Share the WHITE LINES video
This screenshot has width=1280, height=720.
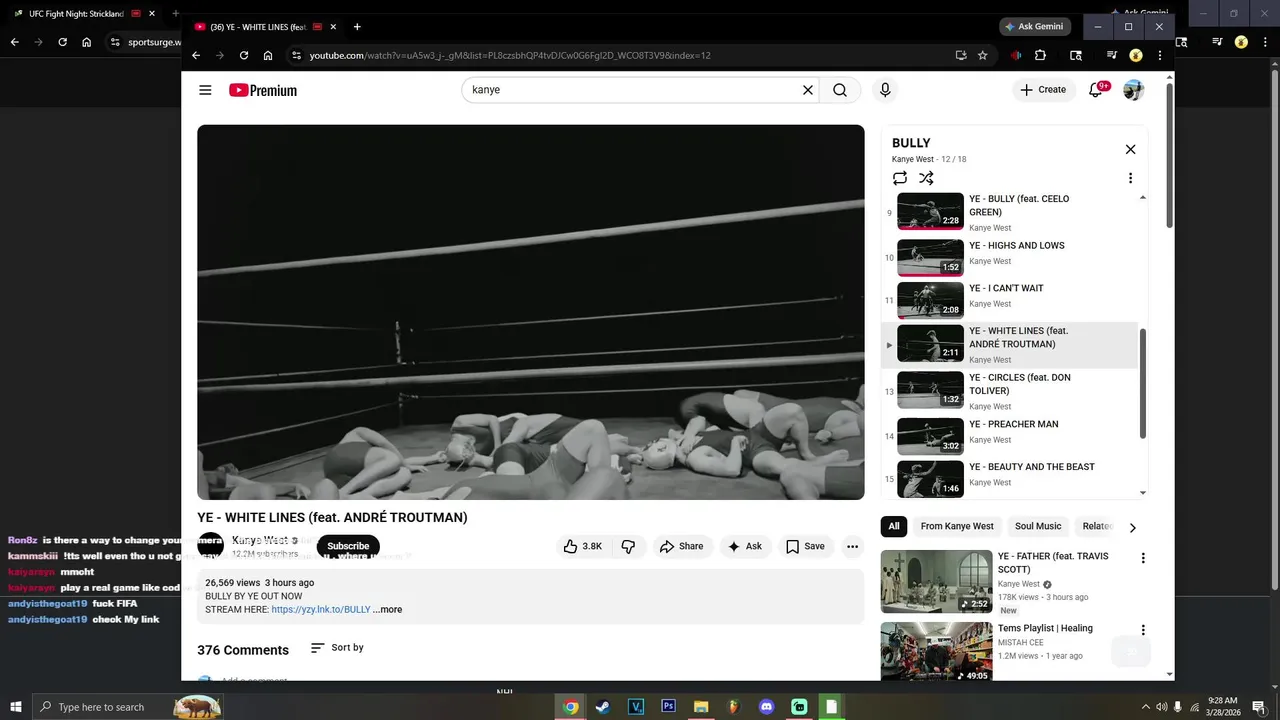coord(681,546)
